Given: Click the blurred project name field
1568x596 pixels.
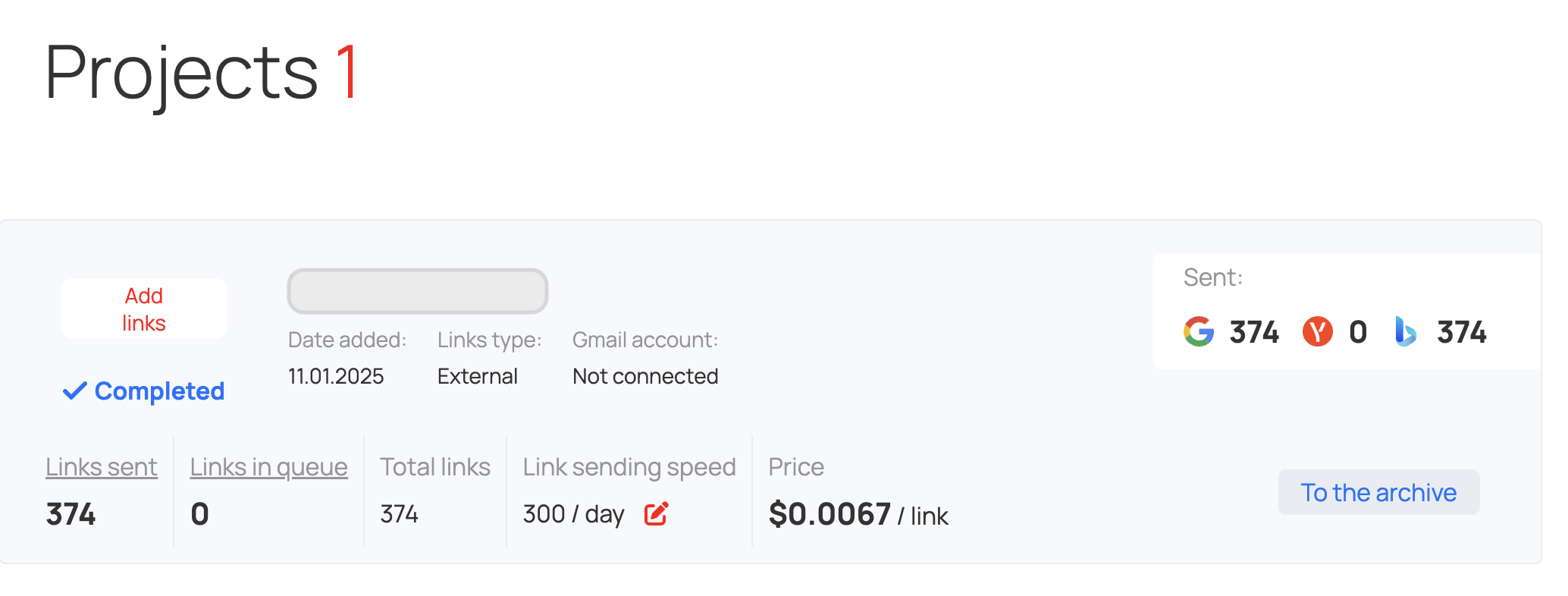Looking at the screenshot, I should (x=417, y=291).
